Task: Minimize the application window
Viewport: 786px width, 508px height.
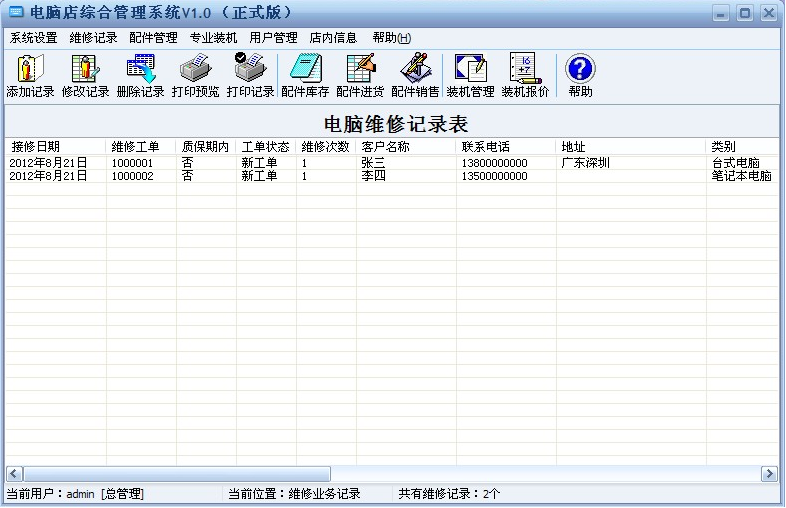Action: coord(721,13)
